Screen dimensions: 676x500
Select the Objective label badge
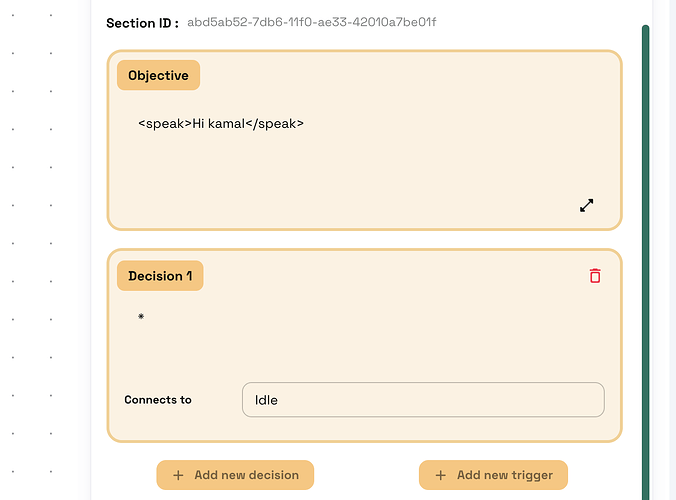pyautogui.click(x=158, y=75)
